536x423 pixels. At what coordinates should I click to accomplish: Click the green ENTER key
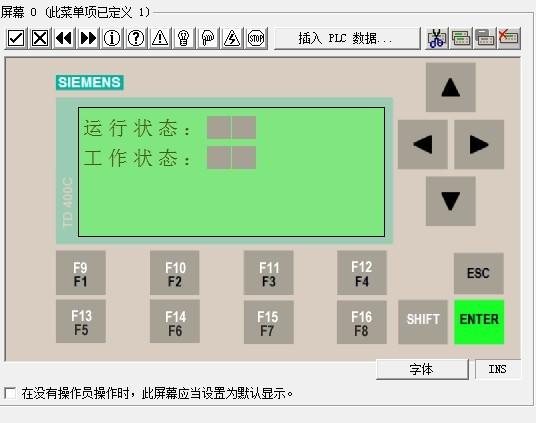click(479, 322)
